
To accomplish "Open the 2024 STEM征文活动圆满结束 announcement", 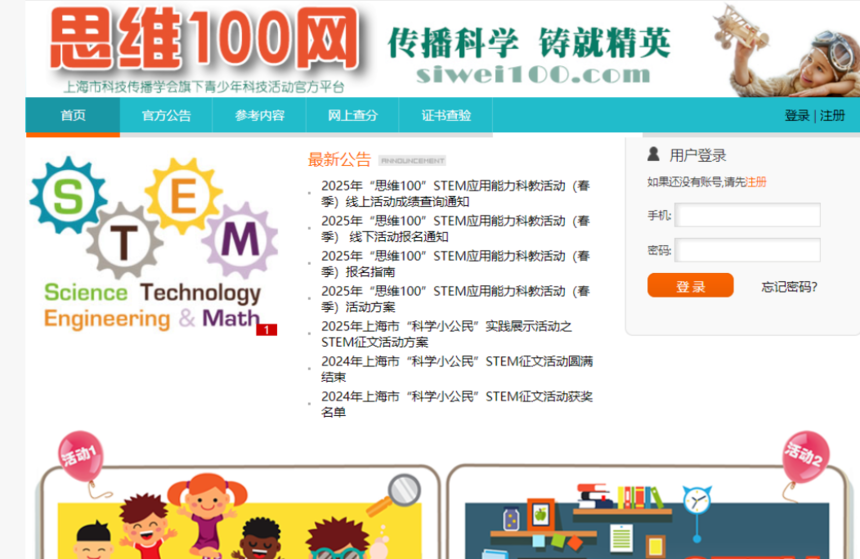I will tap(457, 369).
